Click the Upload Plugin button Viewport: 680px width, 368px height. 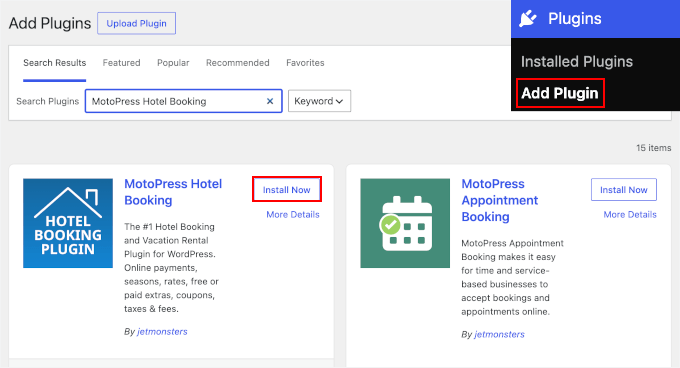[x=137, y=23]
